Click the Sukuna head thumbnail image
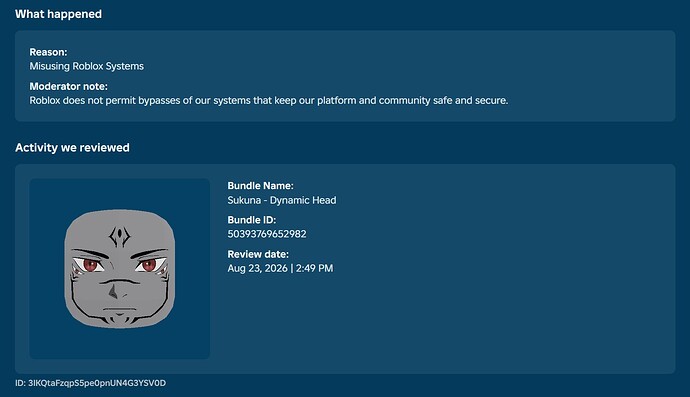 [x=120, y=268]
